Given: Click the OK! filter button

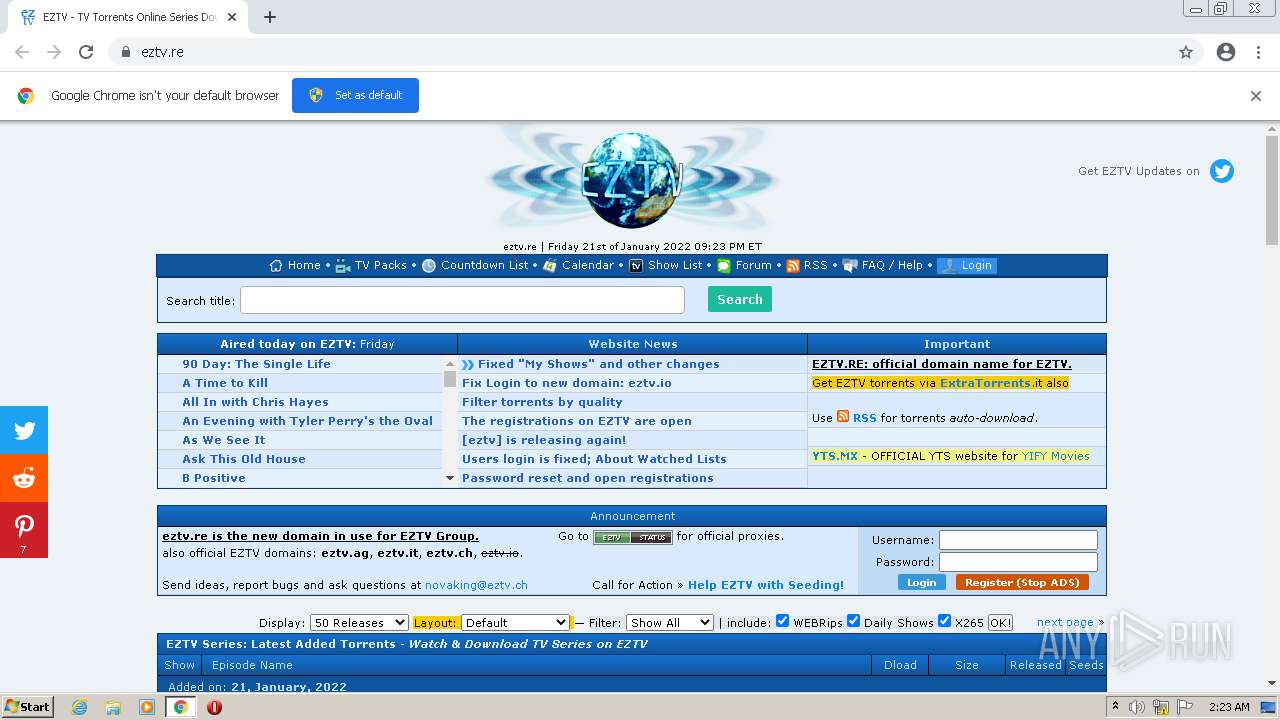Looking at the screenshot, I should (1000, 622).
